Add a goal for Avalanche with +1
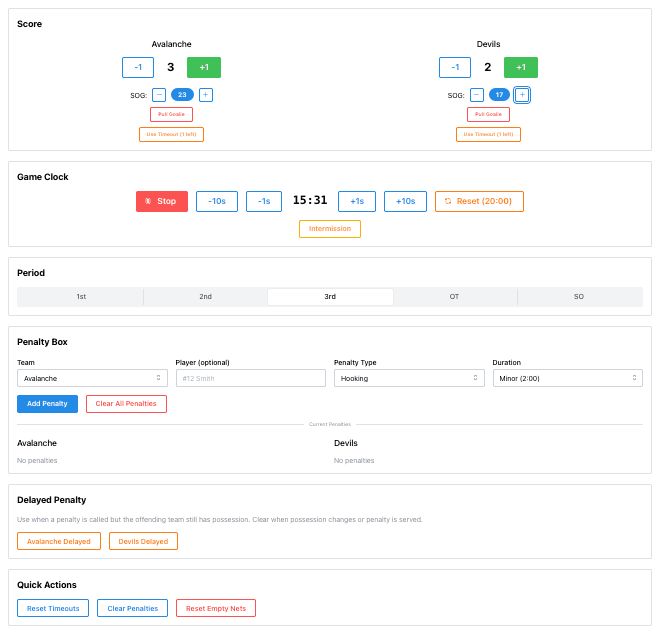The width and height of the screenshot is (662, 634). pyautogui.click(x=204, y=68)
